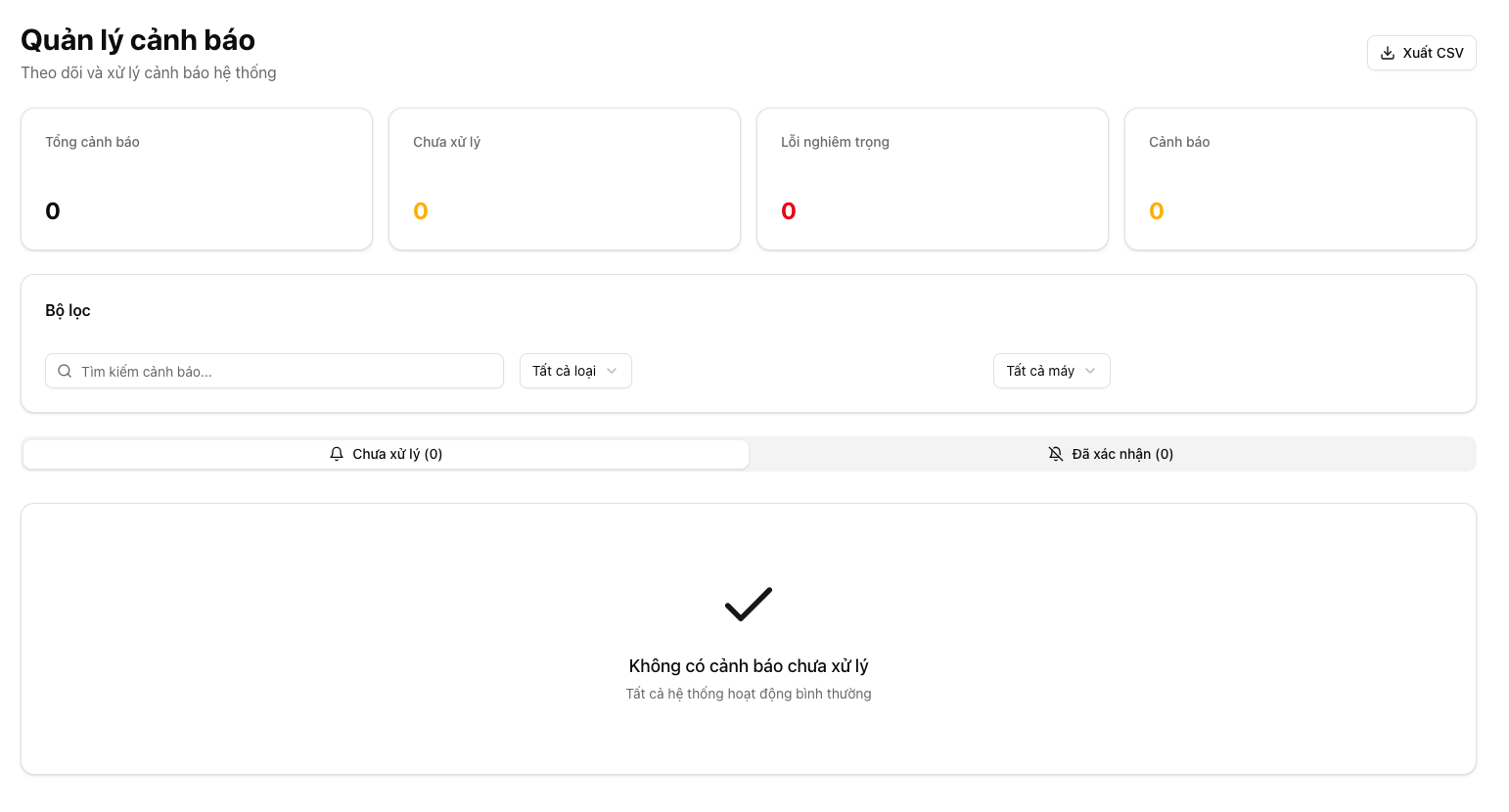Click the large checkmark icon in the empty state
Screen dimensions: 1509x812
click(749, 605)
